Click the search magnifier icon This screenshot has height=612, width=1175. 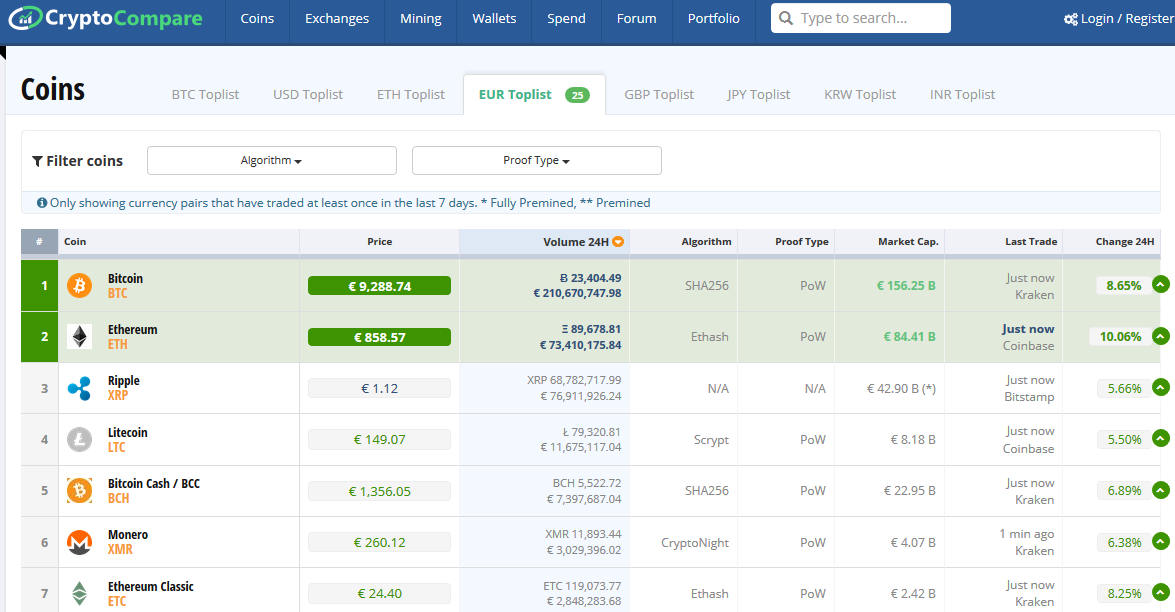(785, 18)
